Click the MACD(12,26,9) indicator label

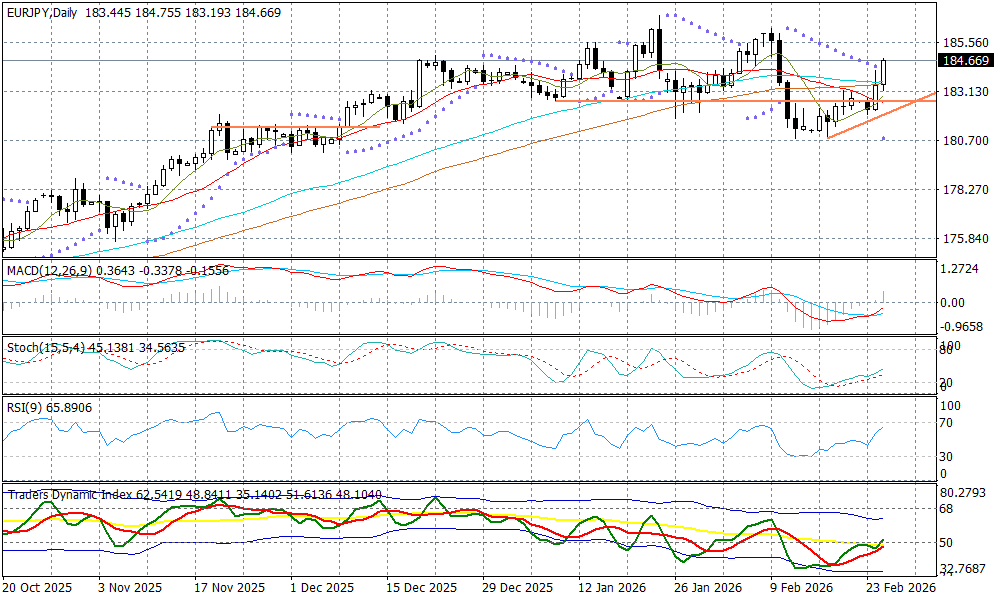(50, 271)
